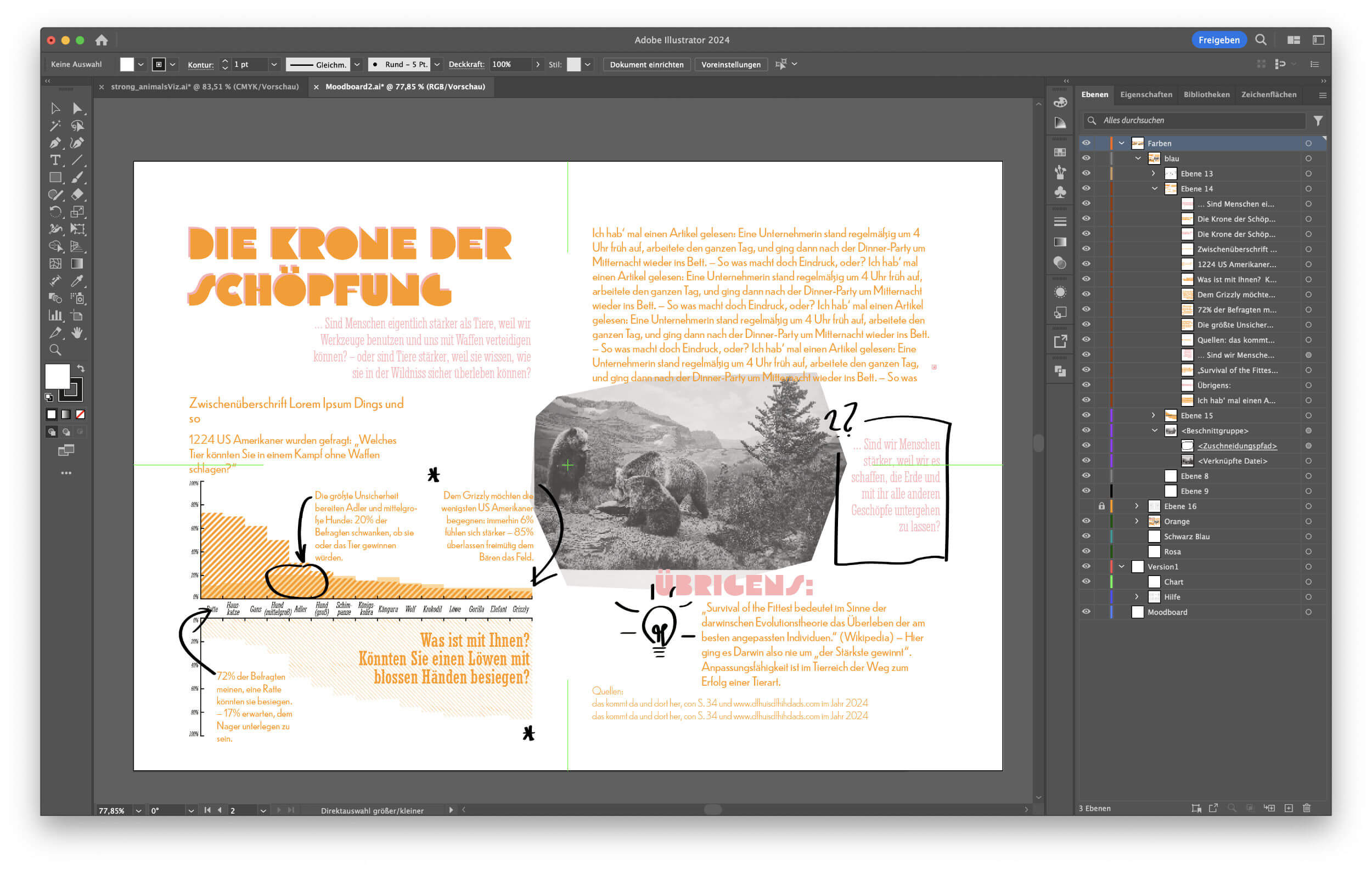Toggle visibility of Chart layer
Screen dimensions: 1372x869
pos(1087,582)
